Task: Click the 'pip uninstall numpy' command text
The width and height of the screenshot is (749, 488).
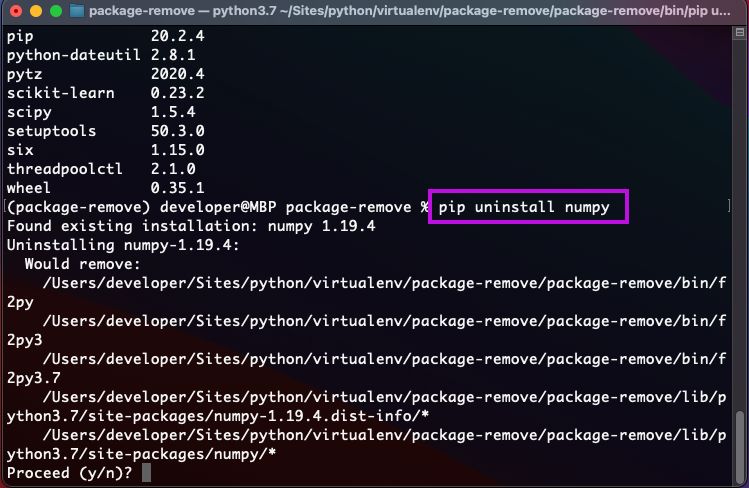Action: 524,207
